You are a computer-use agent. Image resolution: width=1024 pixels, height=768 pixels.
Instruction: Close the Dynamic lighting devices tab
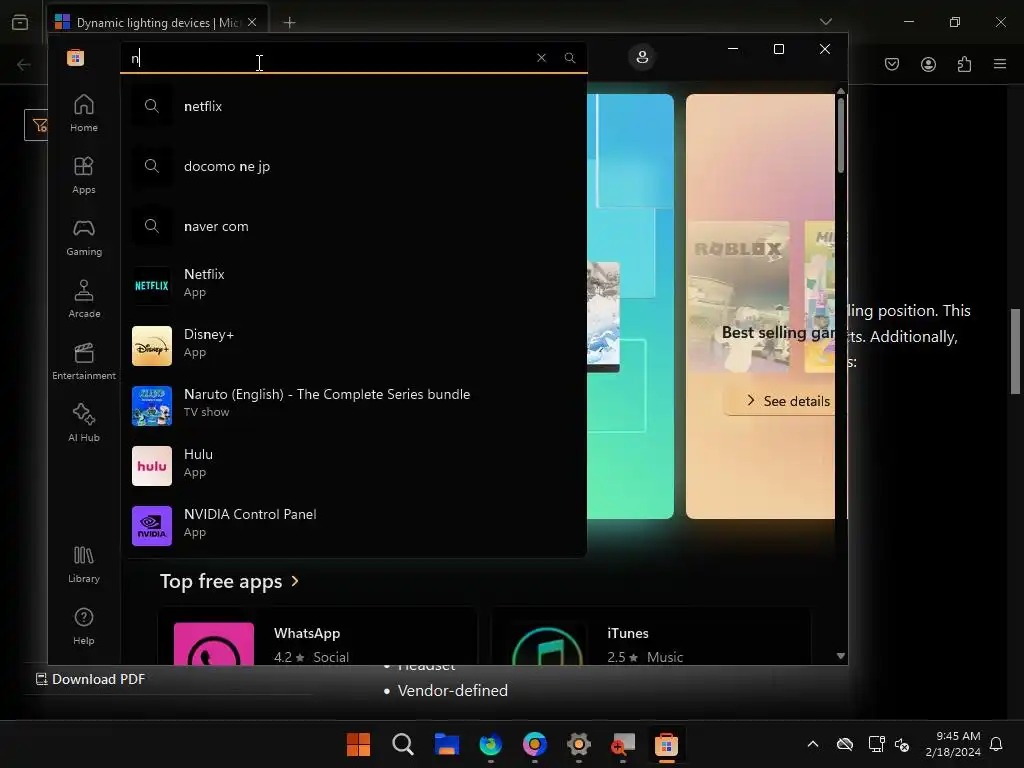point(252,22)
